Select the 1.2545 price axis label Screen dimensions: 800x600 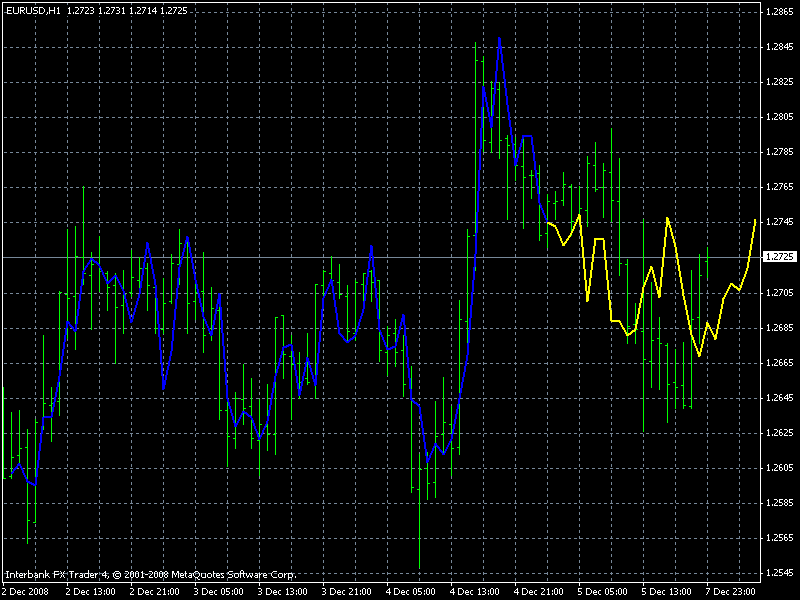780,573
